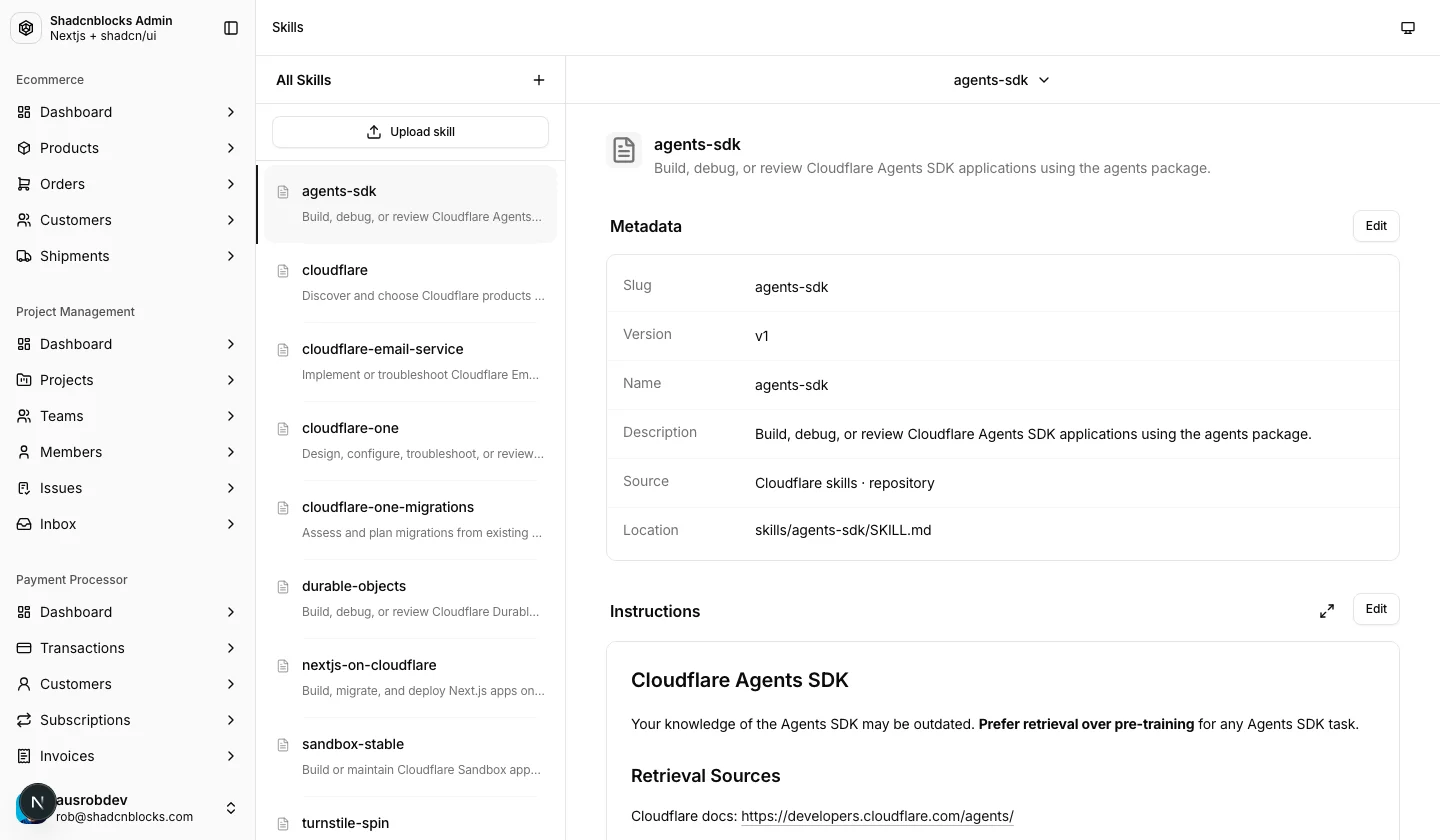Viewport: 1440px width, 840px height.
Task: Click the Issues icon in sidebar
Action: click(x=24, y=488)
